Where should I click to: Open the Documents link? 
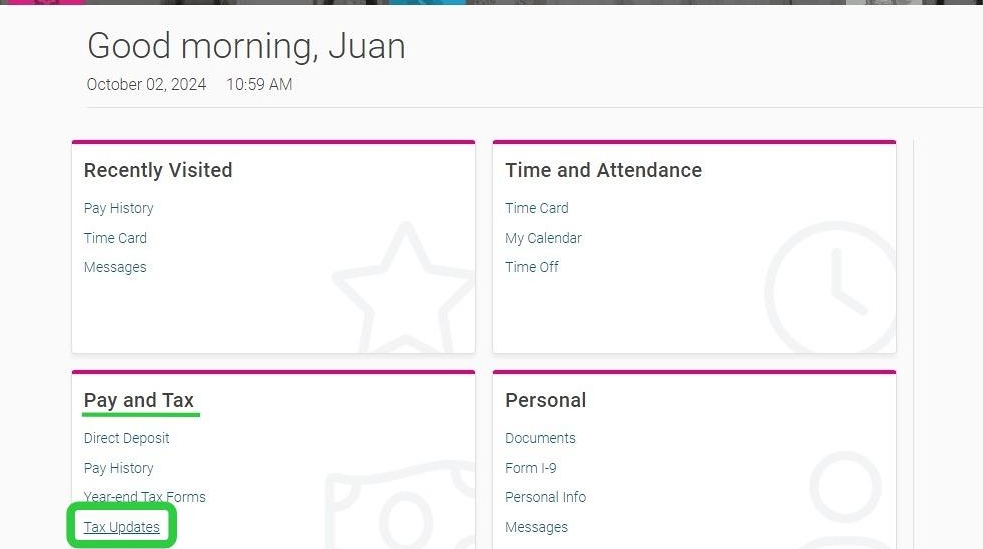coord(540,438)
